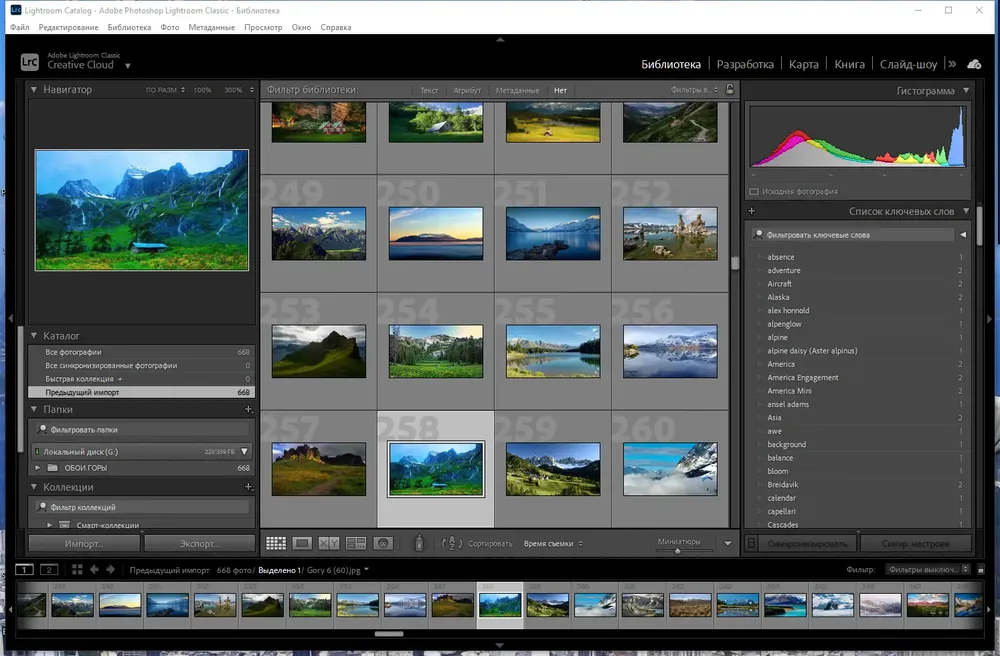Expand the ОБОИ ГОРЫ folder tree
Viewport: 1000px width, 656px height.
pos(39,468)
